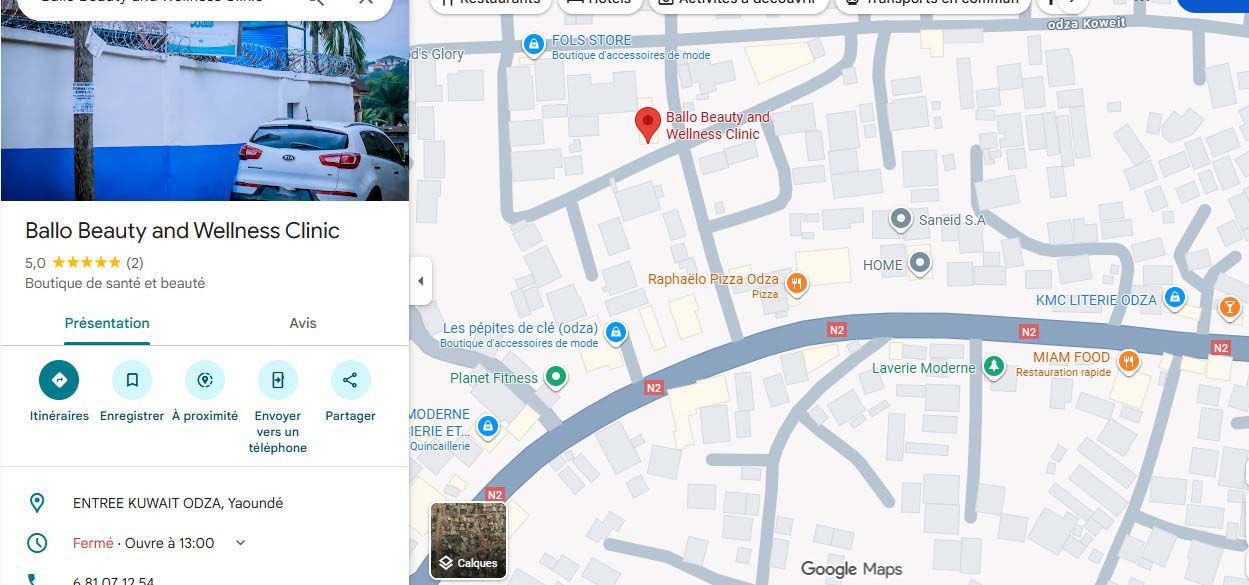Click the 5,0 rating number

click(x=35, y=263)
